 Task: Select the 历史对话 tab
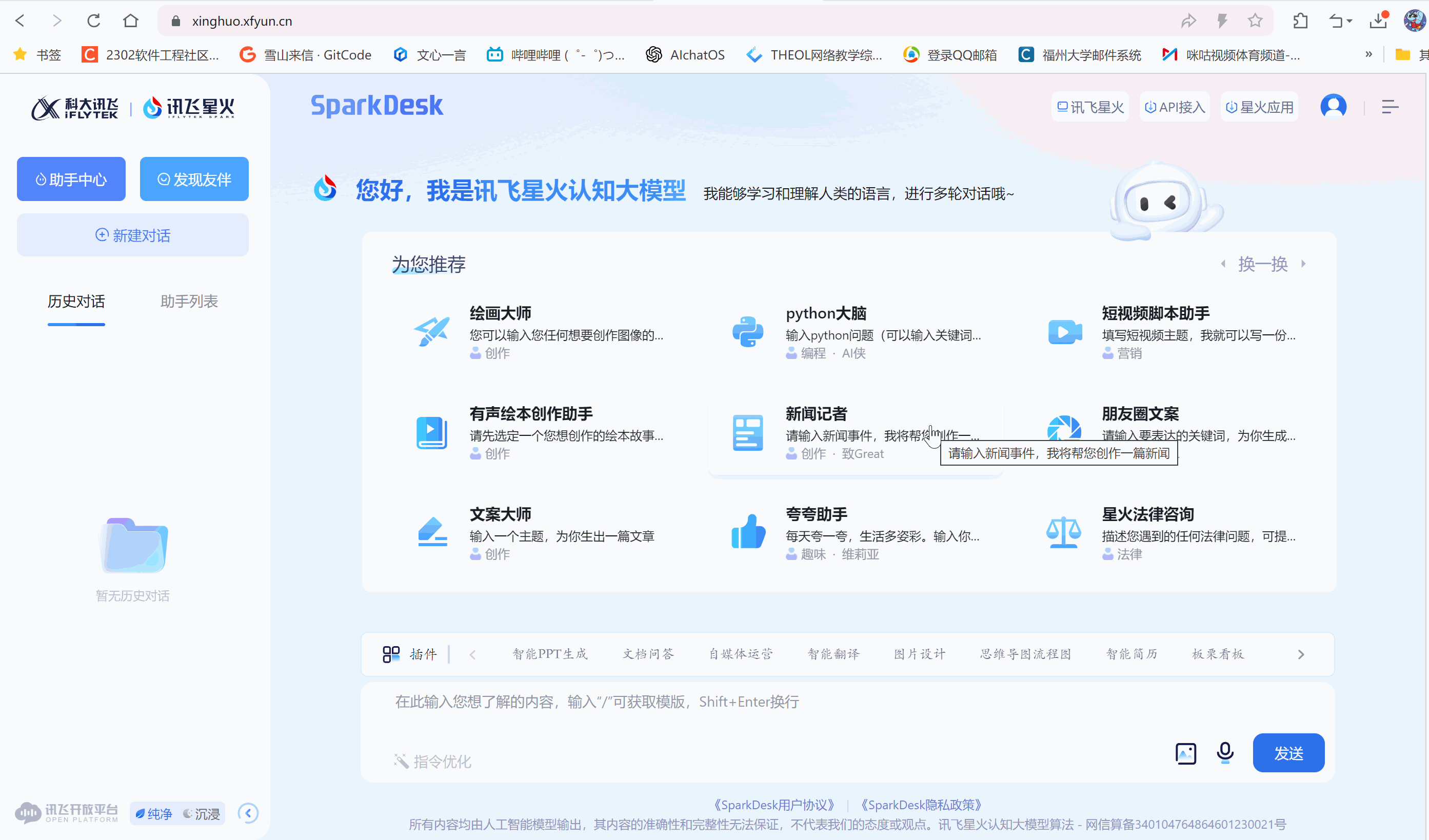coord(76,301)
